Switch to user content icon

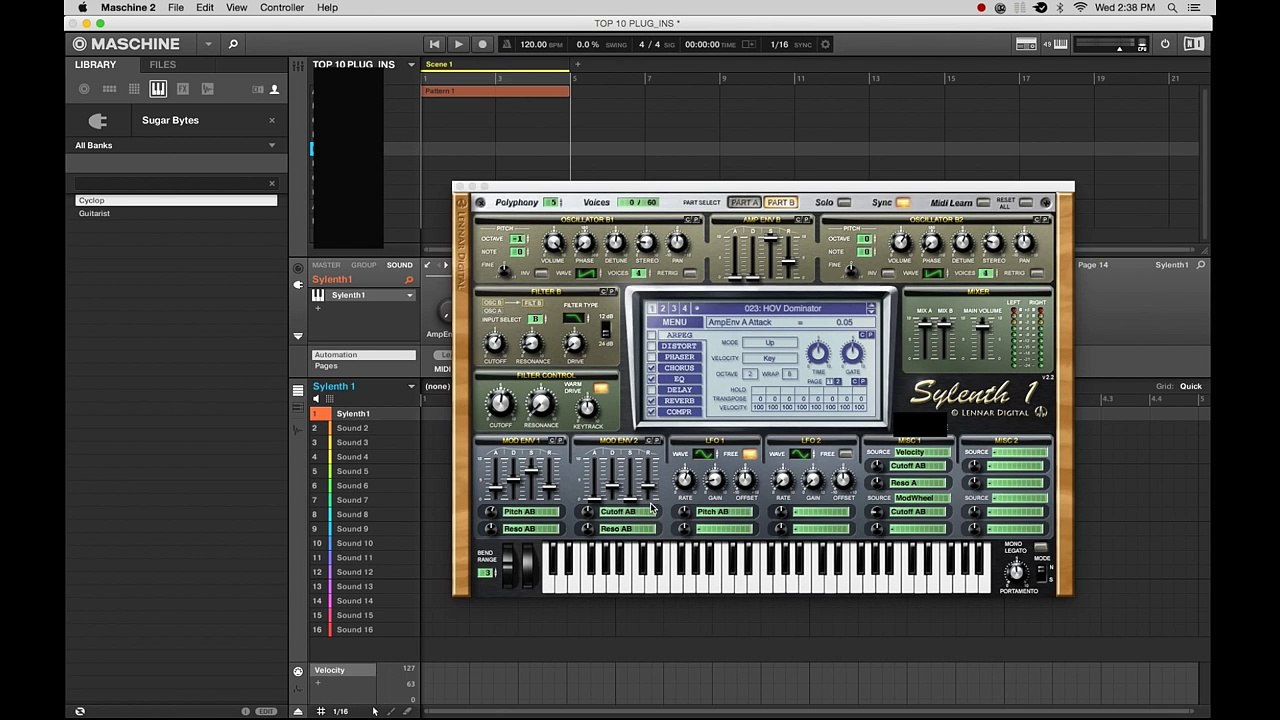pos(274,89)
